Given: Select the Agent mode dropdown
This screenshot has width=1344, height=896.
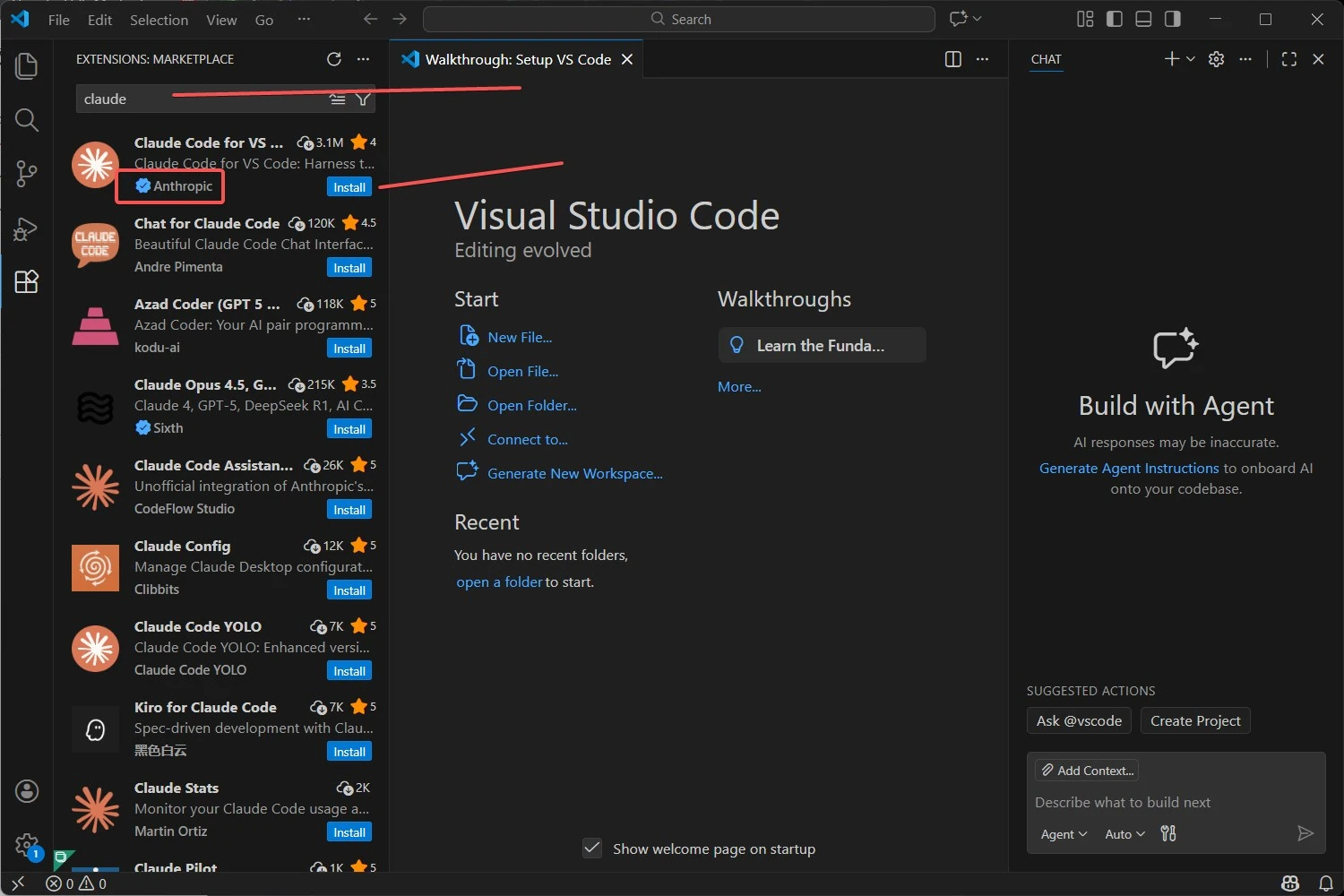Looking at the screenshot, I should coord(1064,834).
